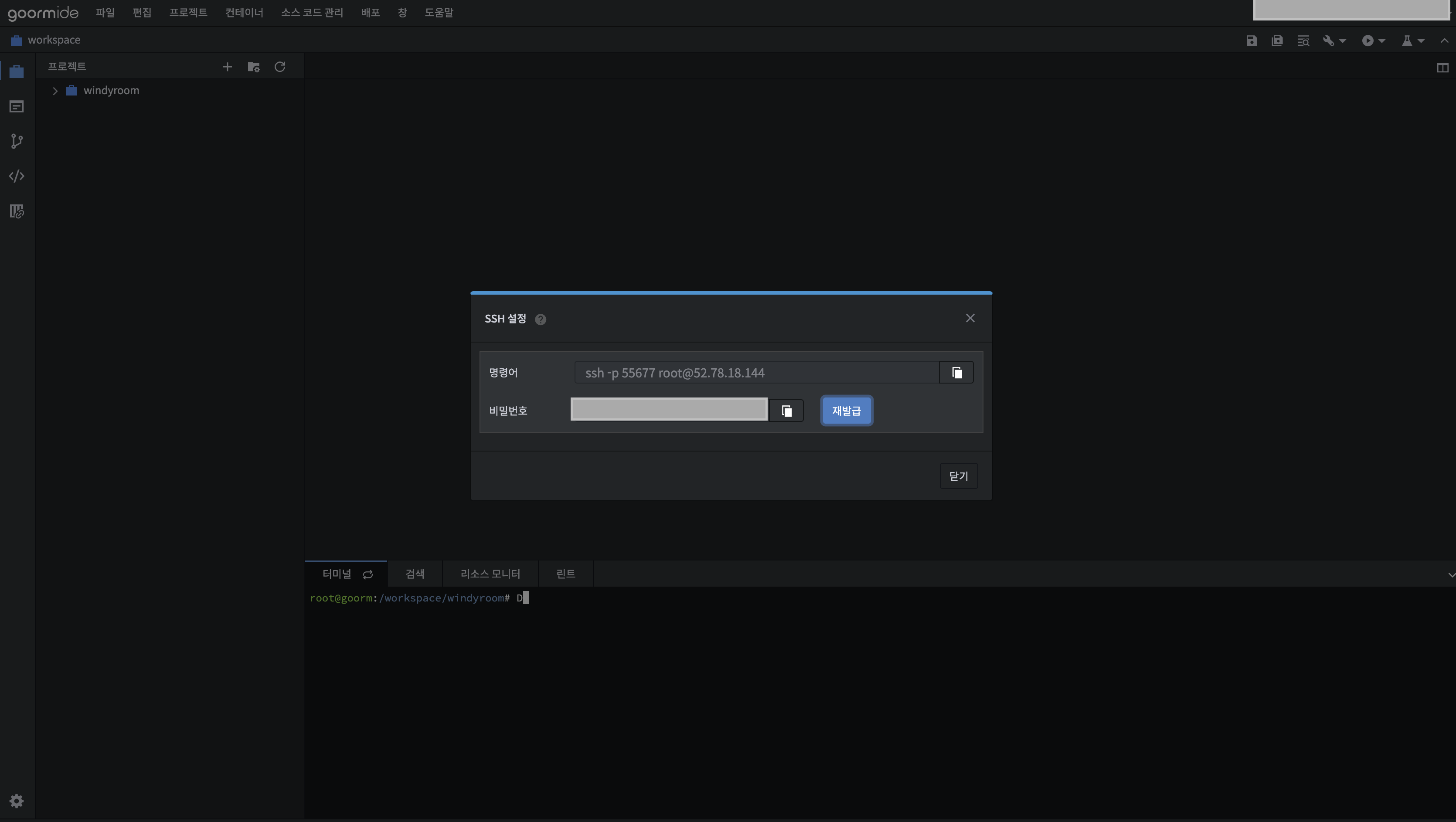Collapse the top toolbar with chevron

pyautogui.click(x=1444, y=41)
